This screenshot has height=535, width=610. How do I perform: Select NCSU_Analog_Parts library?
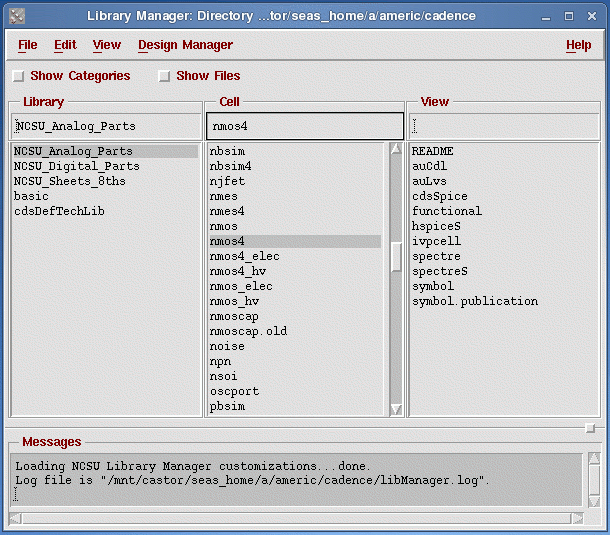(106, 151)
